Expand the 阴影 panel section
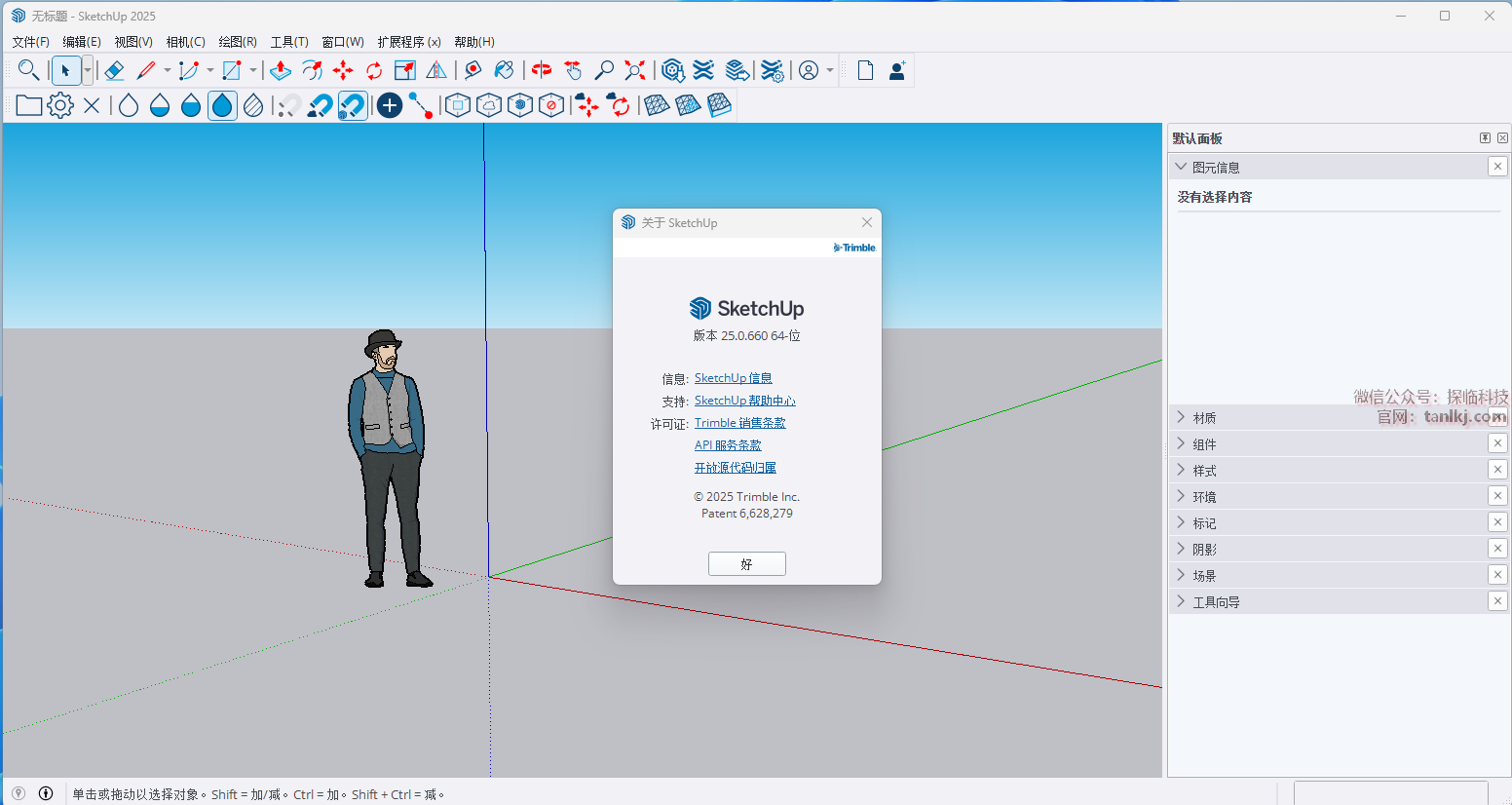The width and height of the screenshot is (1512, 805). (1205, 550)
